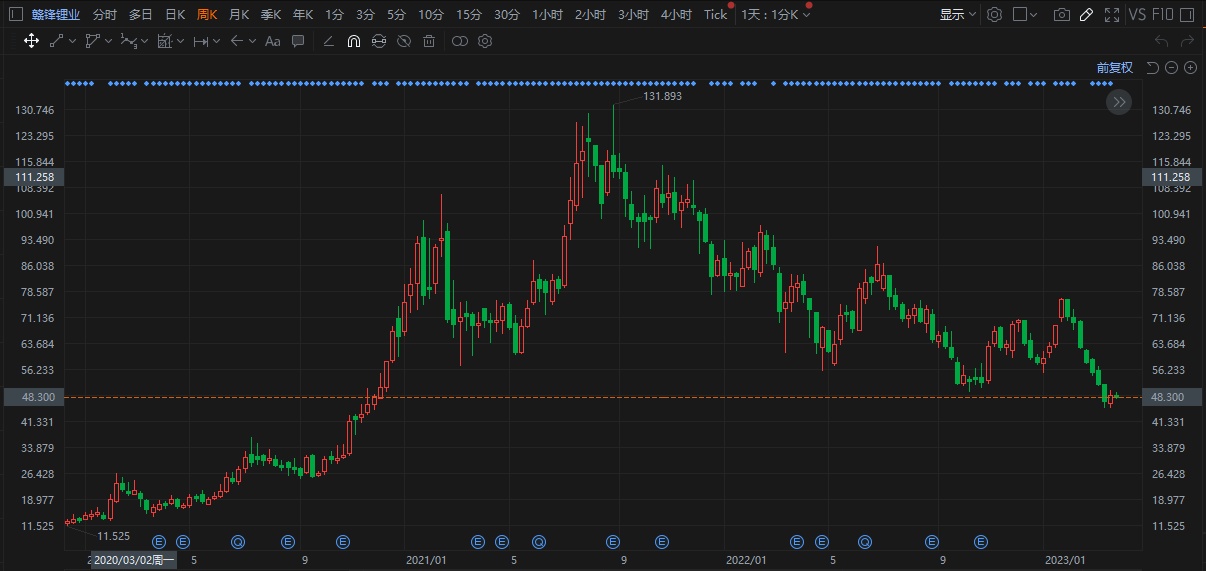Click the expand arrows button on chart
Image resolution: width=1206 pixels, height=571 pixels.
pyautogui.click(x=1119, y=101)
